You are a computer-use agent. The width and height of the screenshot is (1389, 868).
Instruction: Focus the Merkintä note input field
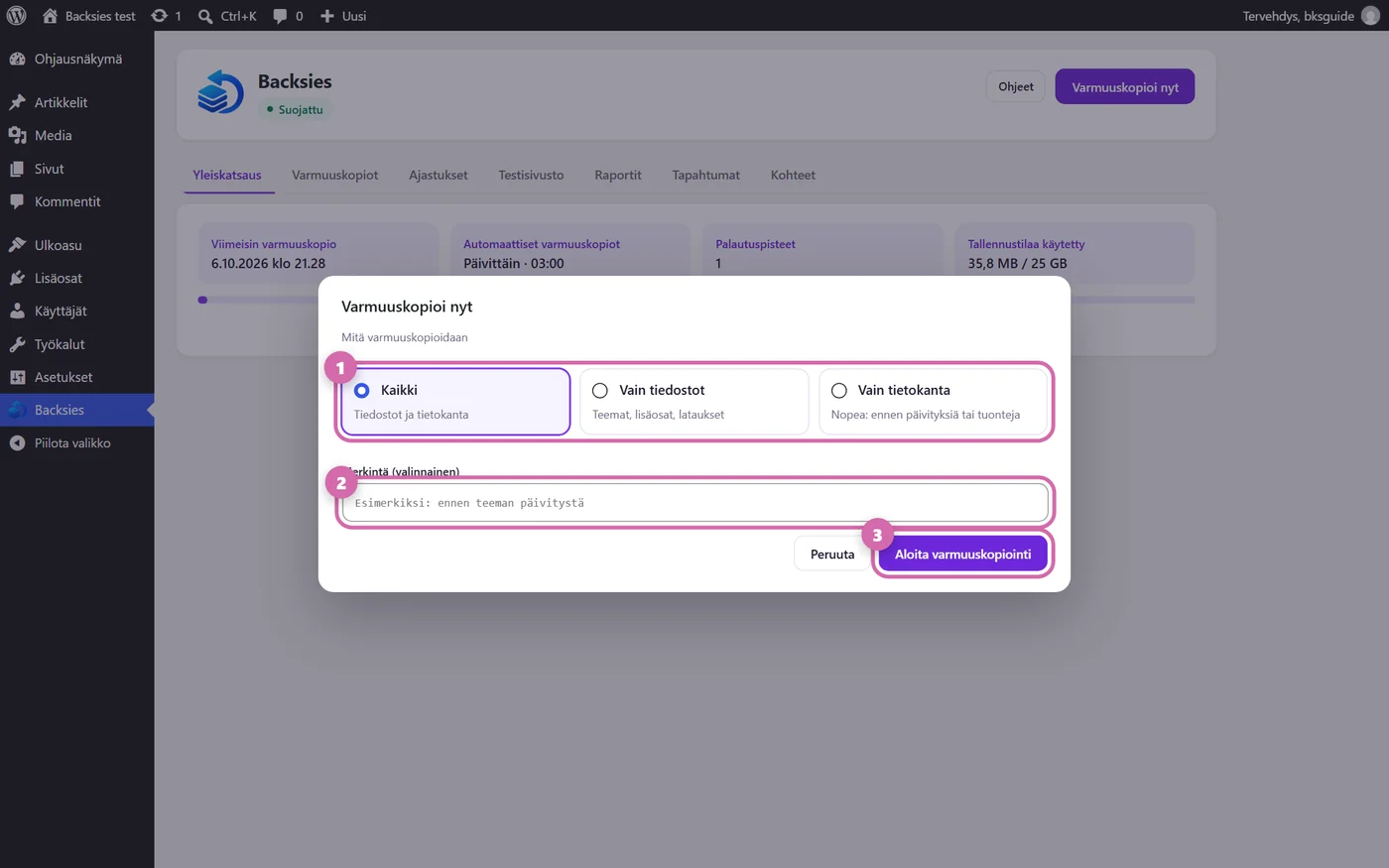click(x=694, y=503)
